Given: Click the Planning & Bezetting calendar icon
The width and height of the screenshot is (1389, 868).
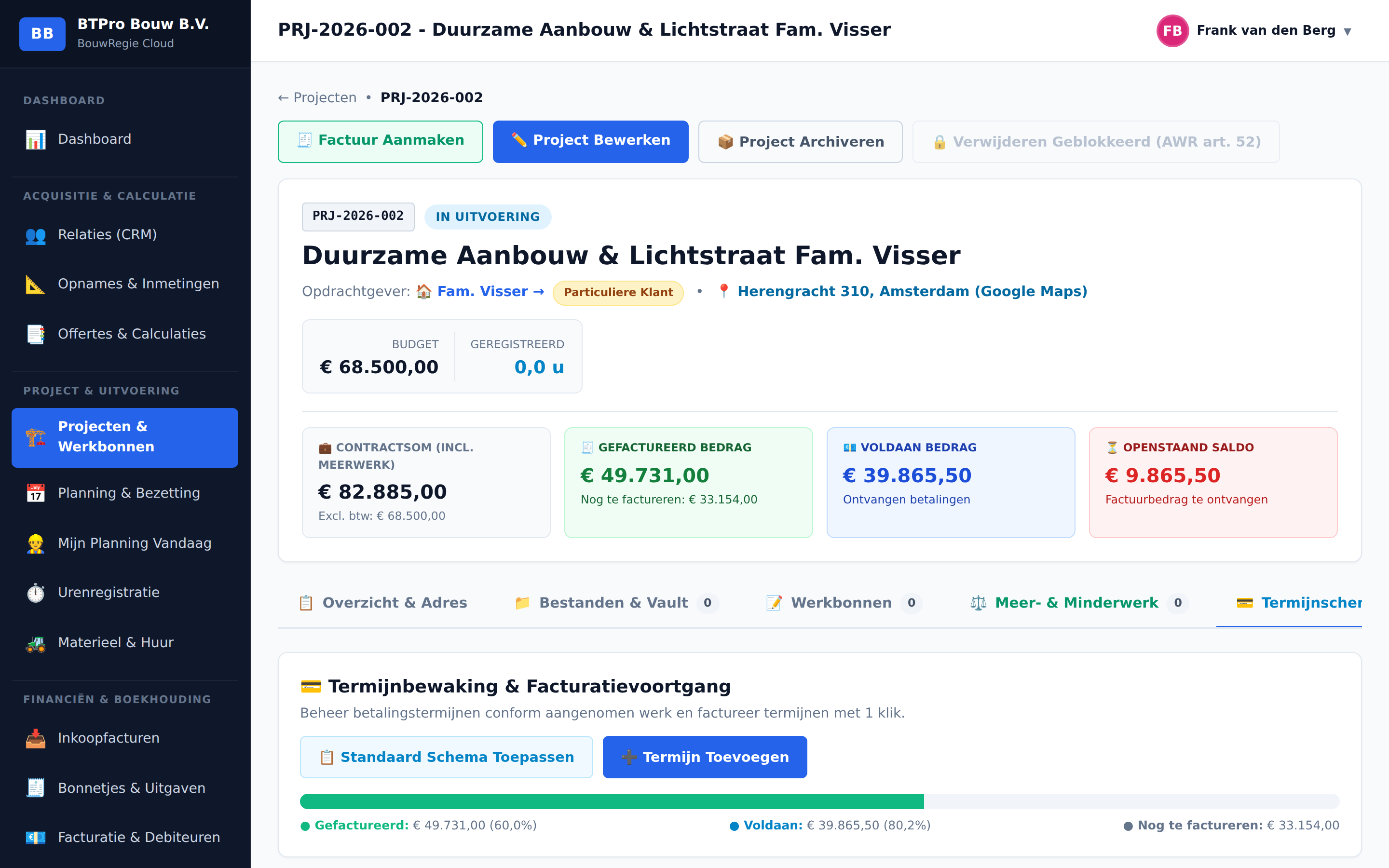Looking at the screenshot, I should pyautogui.click(x=36, y=493).
